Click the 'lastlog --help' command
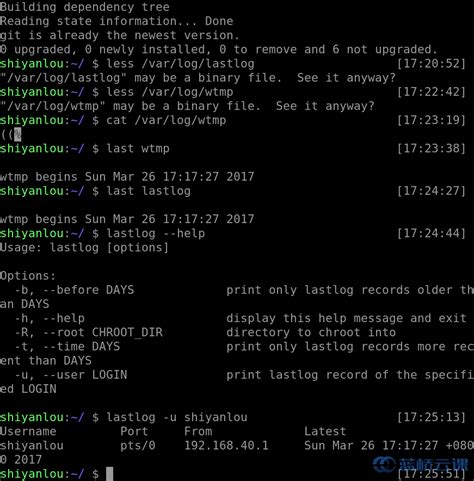The image size is (474, 481). tap(155, 233)
